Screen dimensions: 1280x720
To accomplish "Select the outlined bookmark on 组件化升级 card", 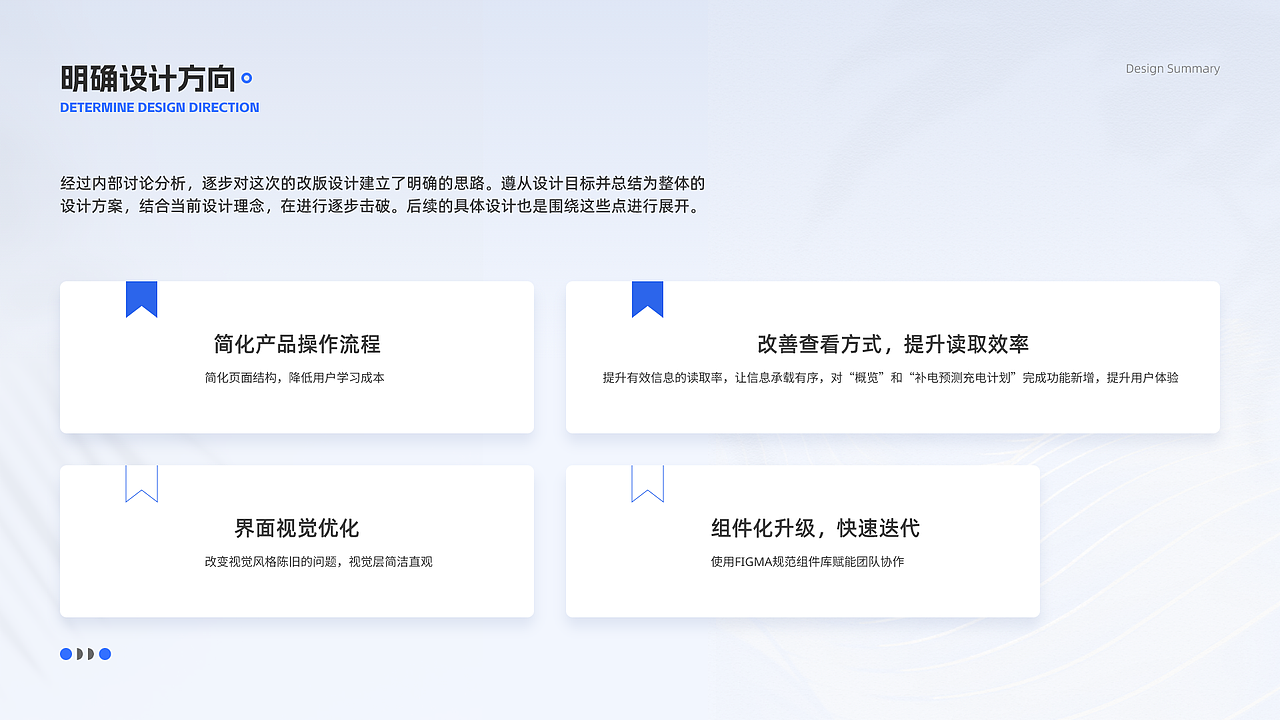I will click(648, 482).
